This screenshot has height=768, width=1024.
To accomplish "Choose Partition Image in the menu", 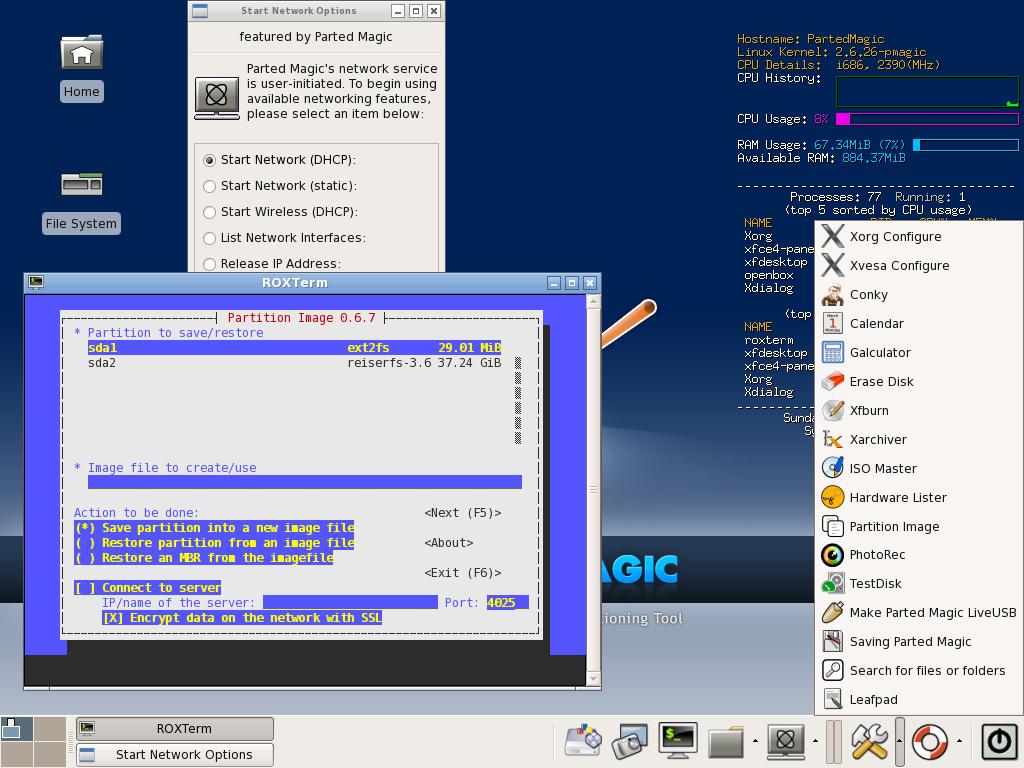I will pyautogui.click(x=918, y=526).
